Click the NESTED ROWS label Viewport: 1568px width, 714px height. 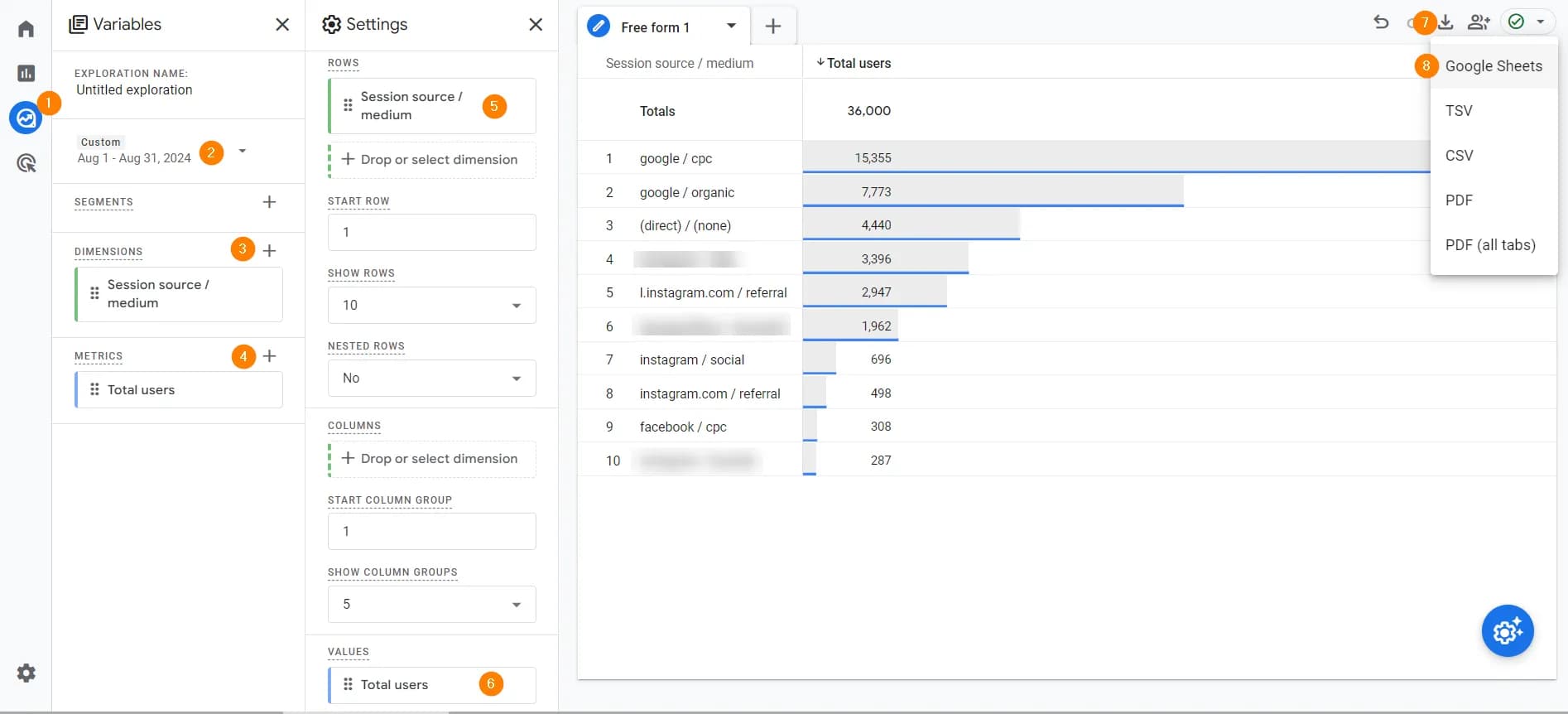(366, 346)
